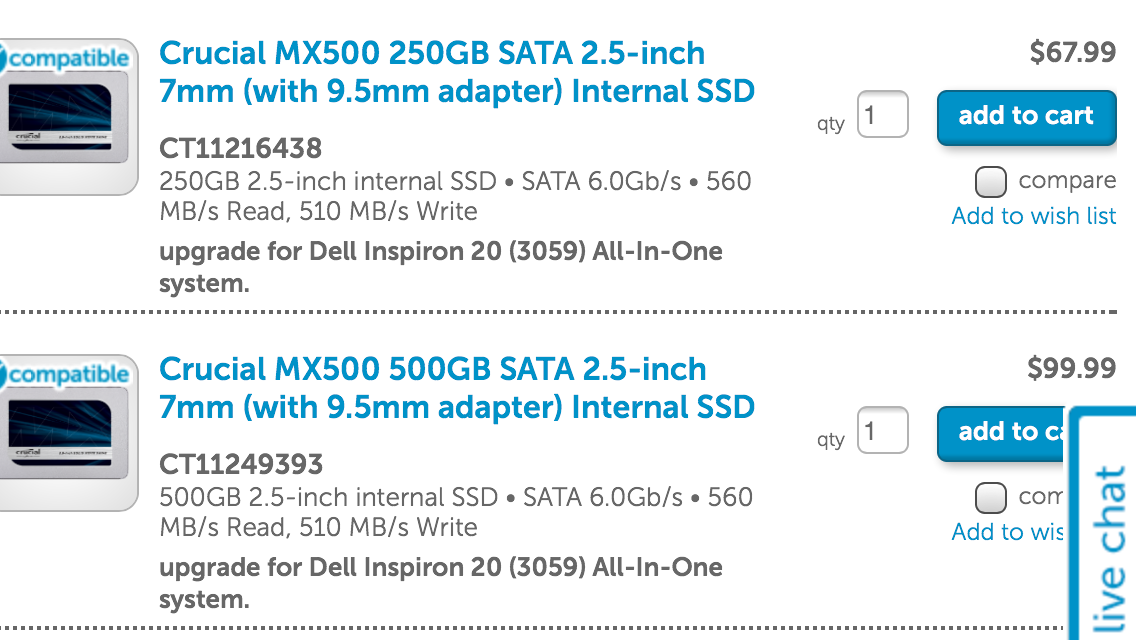The image size is (1136, 640).
Task: Click the compatible badge on the 500GB SSD
Action: pos(65,374)
